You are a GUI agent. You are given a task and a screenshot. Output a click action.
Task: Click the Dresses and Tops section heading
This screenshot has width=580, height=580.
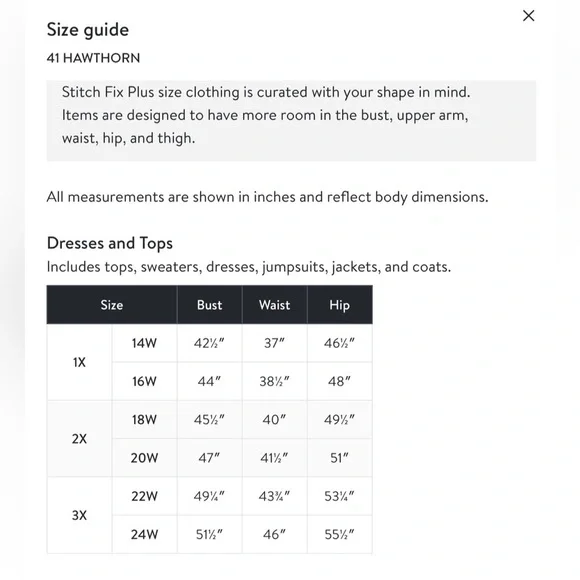point(110,243)
